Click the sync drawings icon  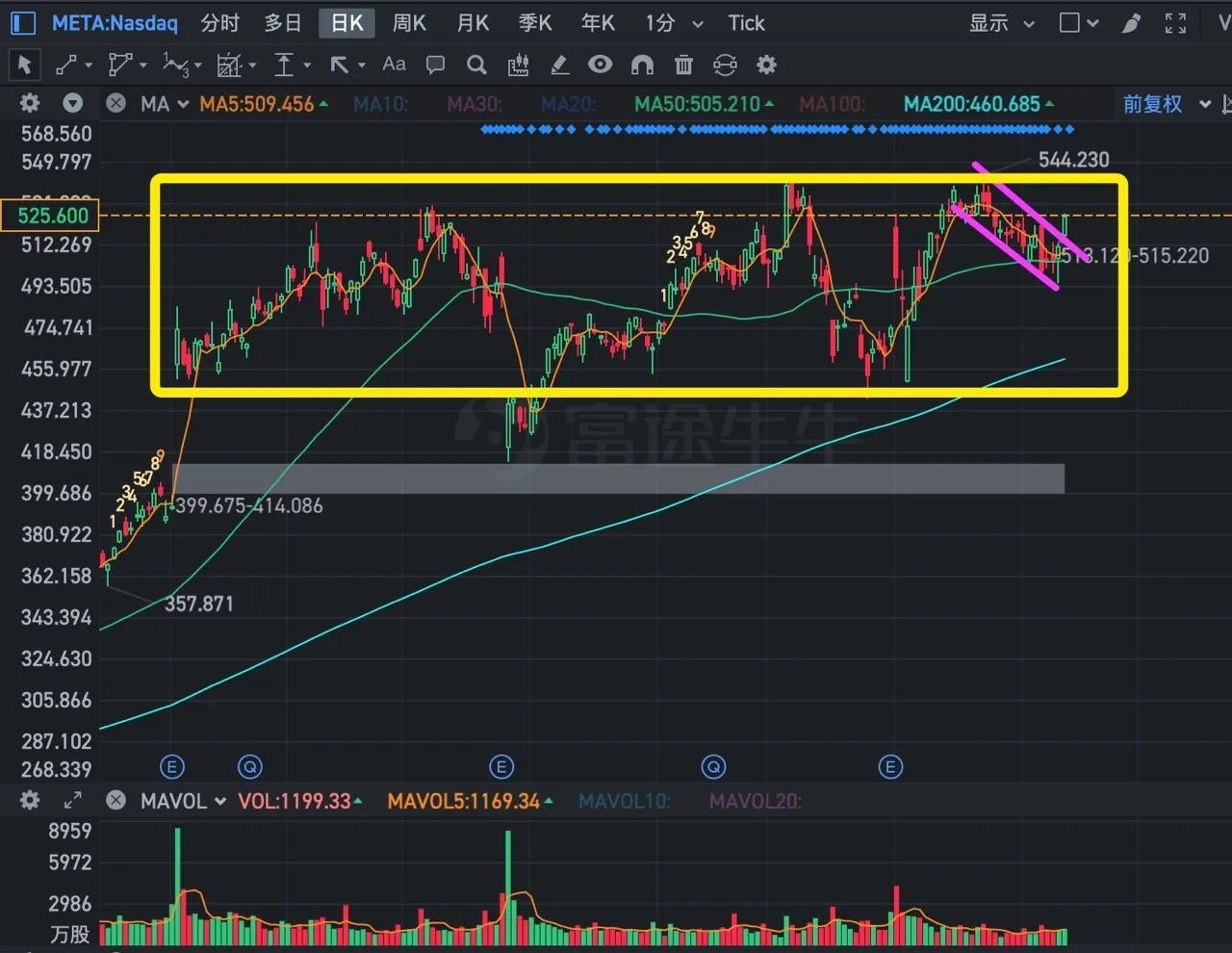[x=725, y=64]
